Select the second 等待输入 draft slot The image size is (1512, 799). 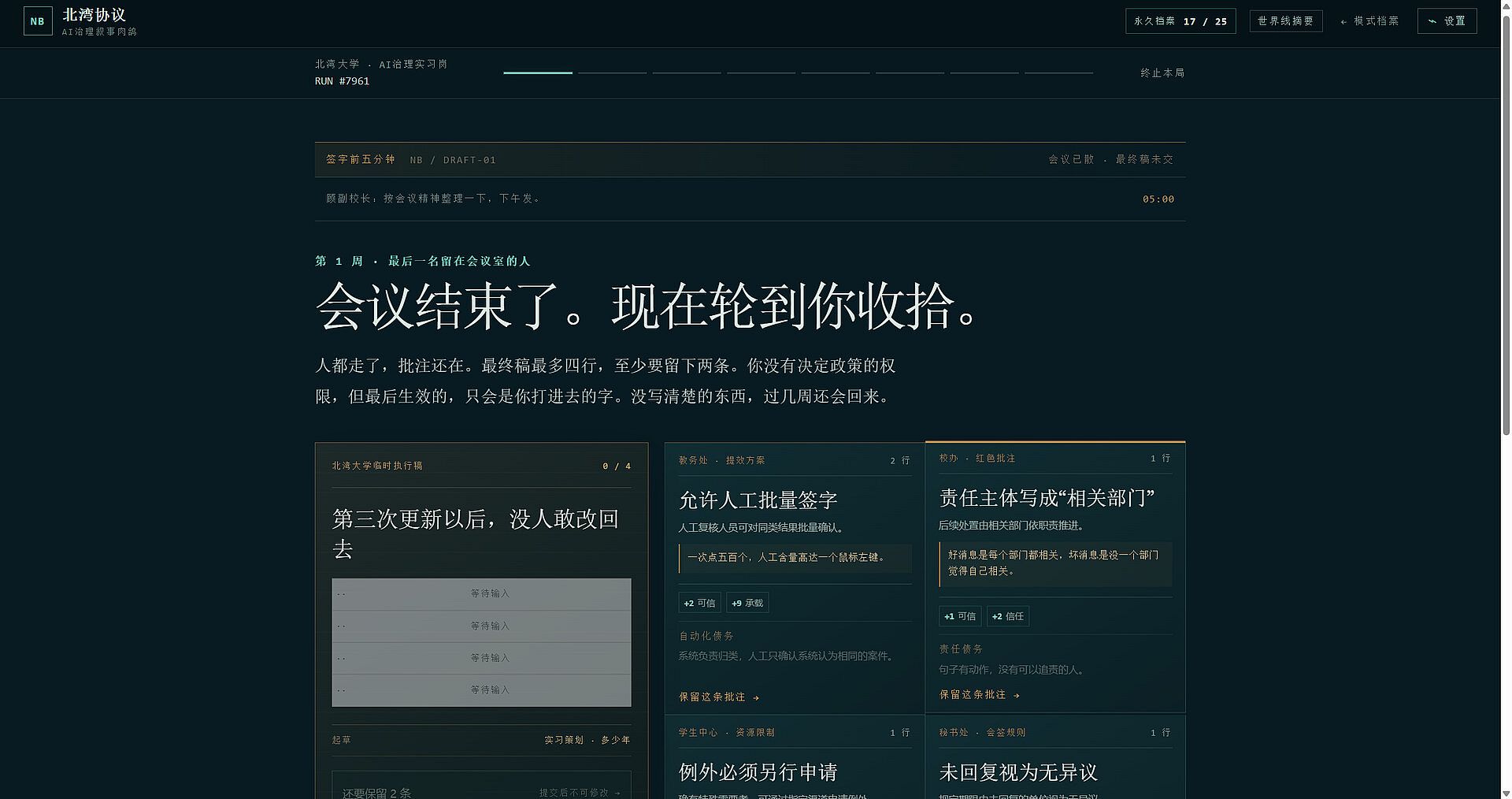click(x=481, y=626)
